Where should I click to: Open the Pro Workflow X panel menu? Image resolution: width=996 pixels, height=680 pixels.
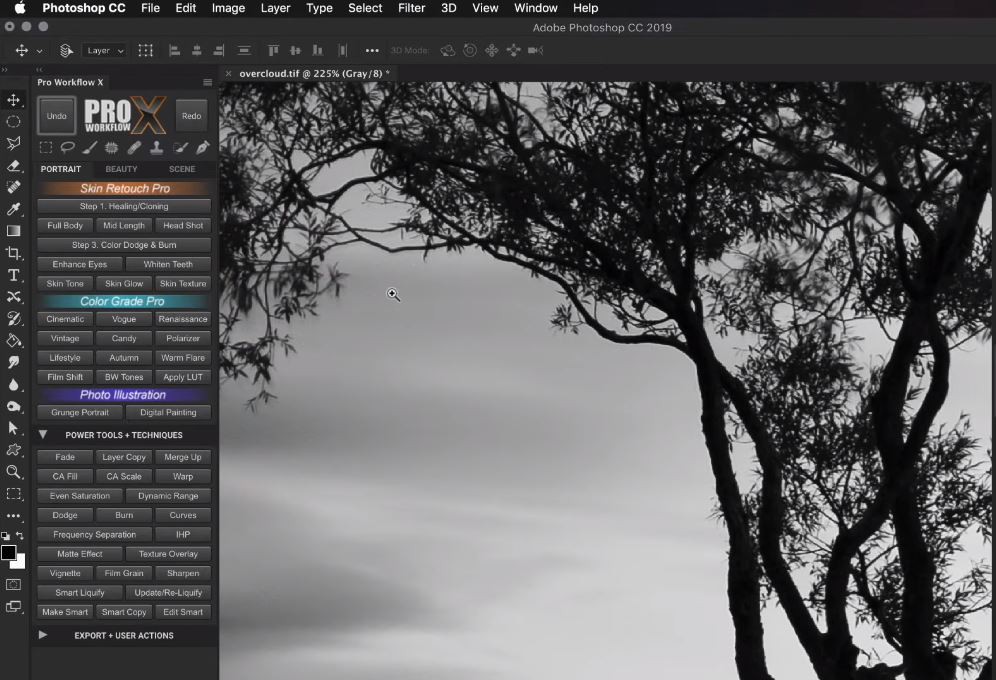[207, 82]
